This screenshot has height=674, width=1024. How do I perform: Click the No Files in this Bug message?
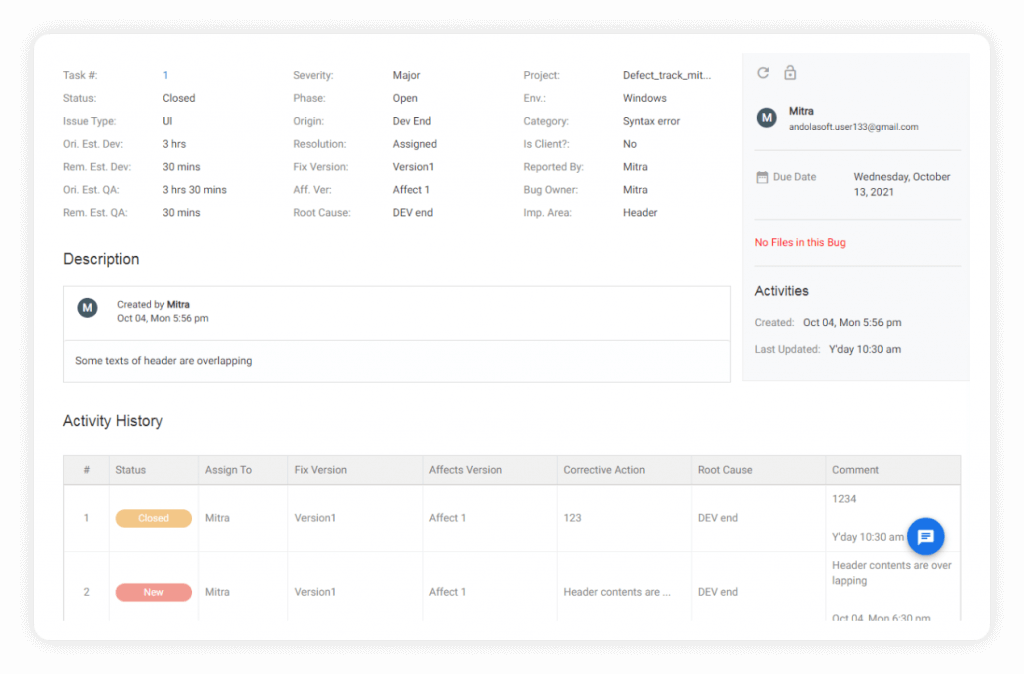point(801,242)
